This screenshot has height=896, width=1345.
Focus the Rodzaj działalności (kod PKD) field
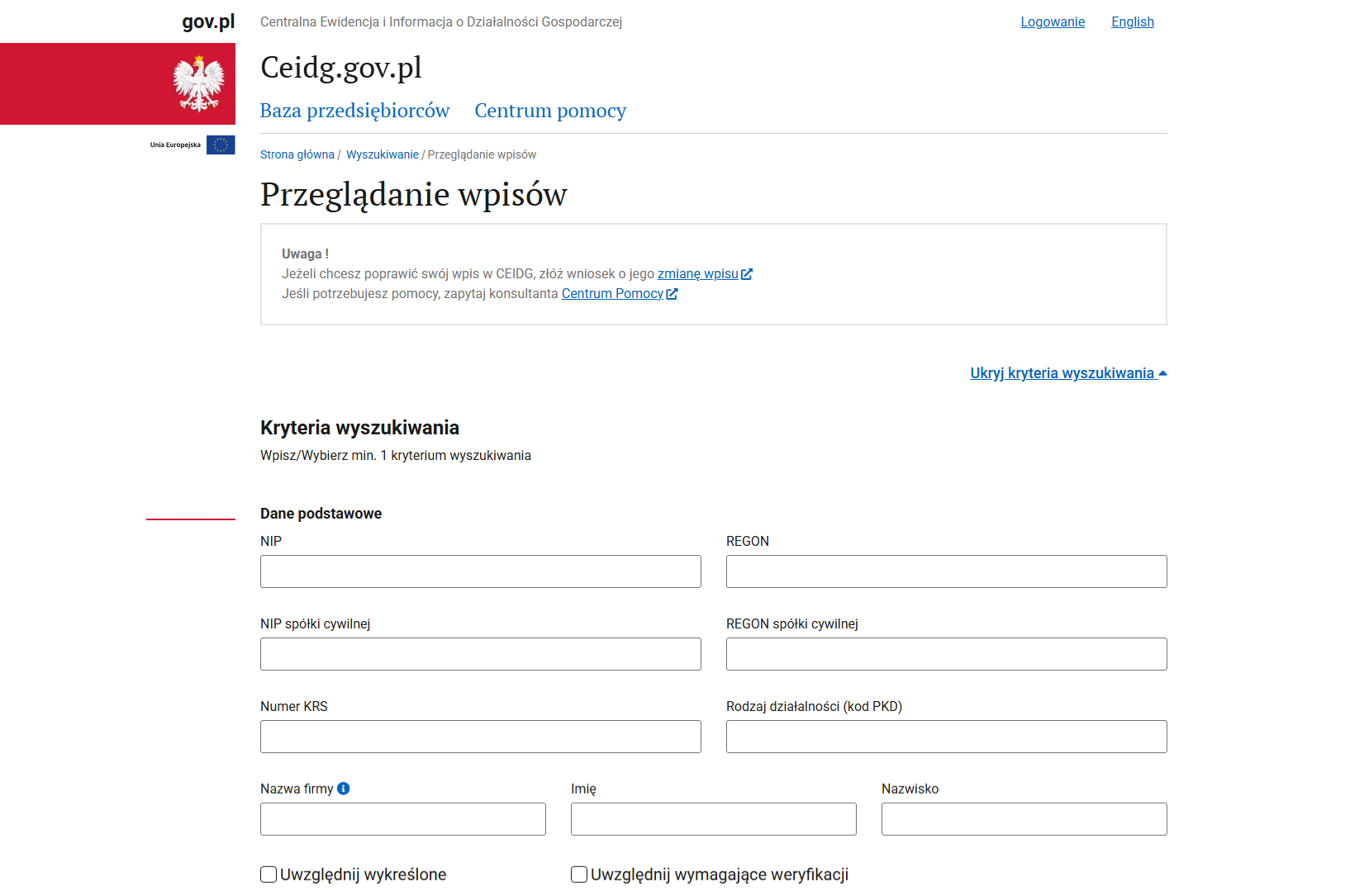[947, 737]
